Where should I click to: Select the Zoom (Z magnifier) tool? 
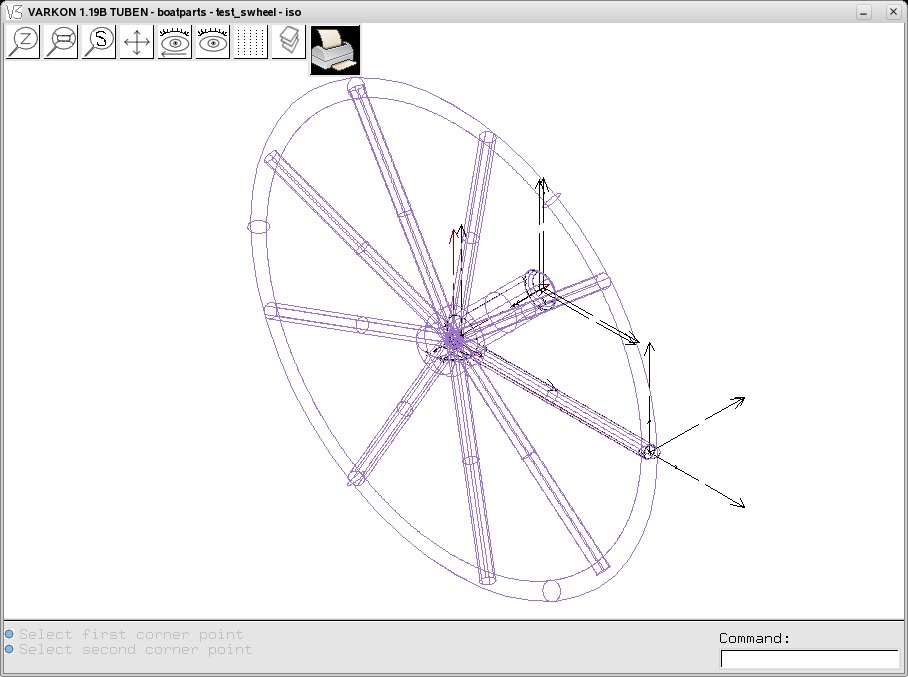pos(23,42)
